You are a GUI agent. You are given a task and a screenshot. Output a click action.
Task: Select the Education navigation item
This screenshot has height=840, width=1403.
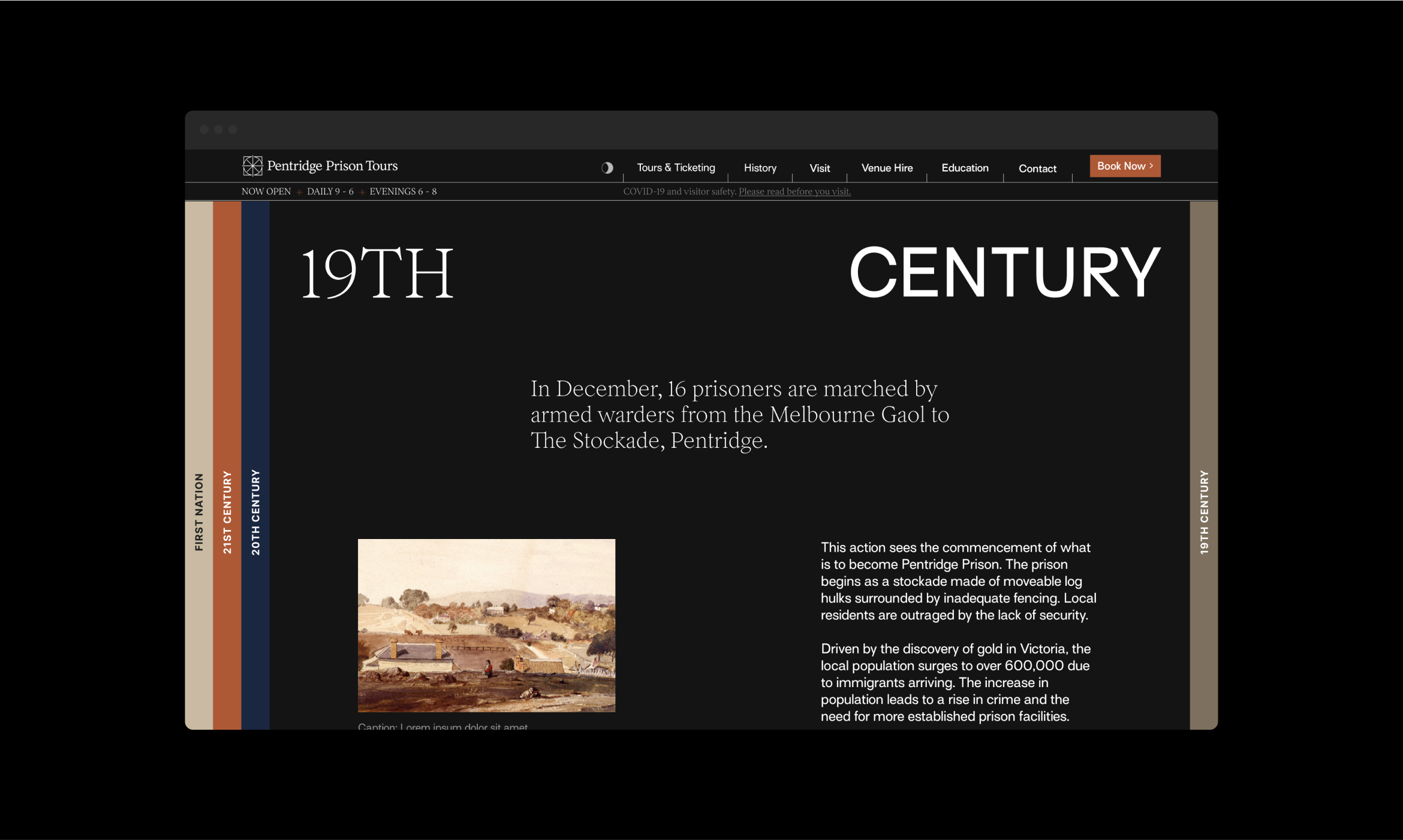click(x=964, y=168)
